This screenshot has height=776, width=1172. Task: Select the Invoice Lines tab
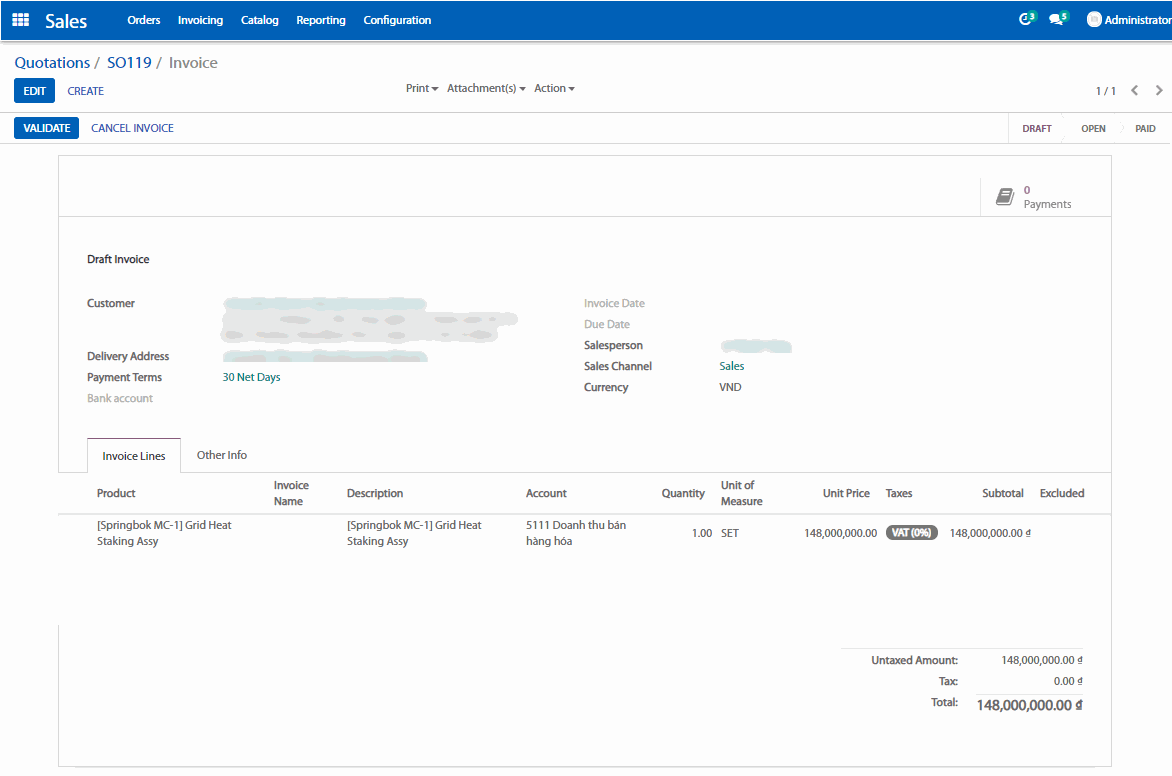point(134,456)
